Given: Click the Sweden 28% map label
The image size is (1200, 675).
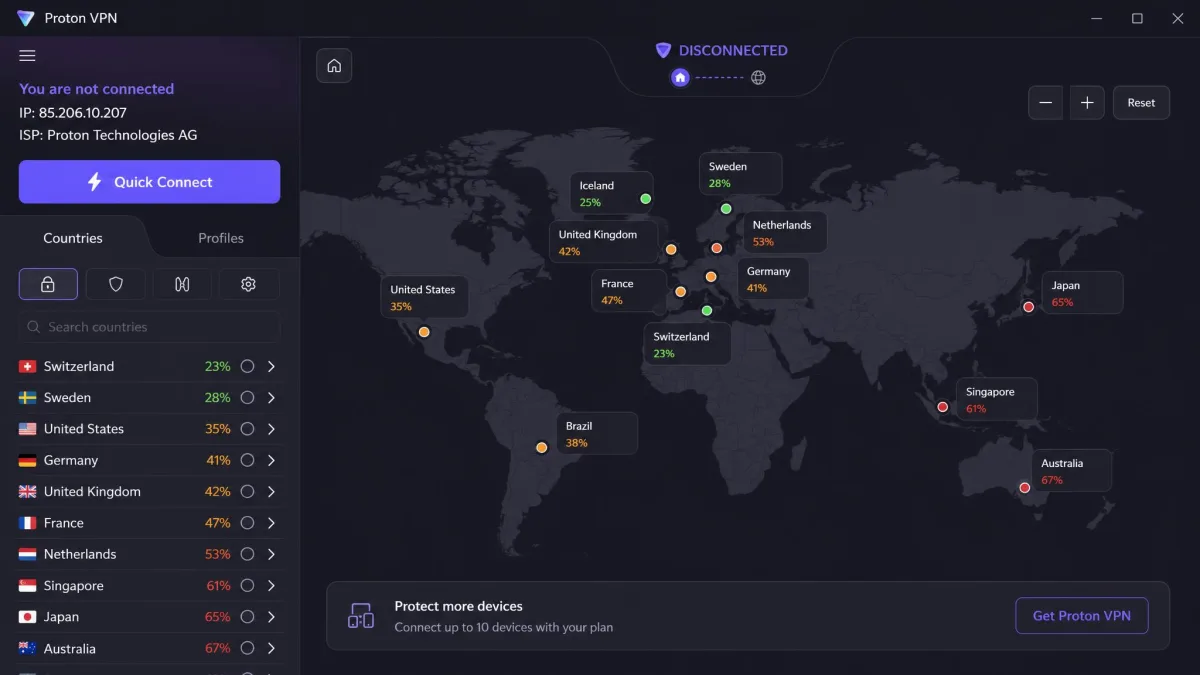Looking at the screenshot, I should pos(741,174).
